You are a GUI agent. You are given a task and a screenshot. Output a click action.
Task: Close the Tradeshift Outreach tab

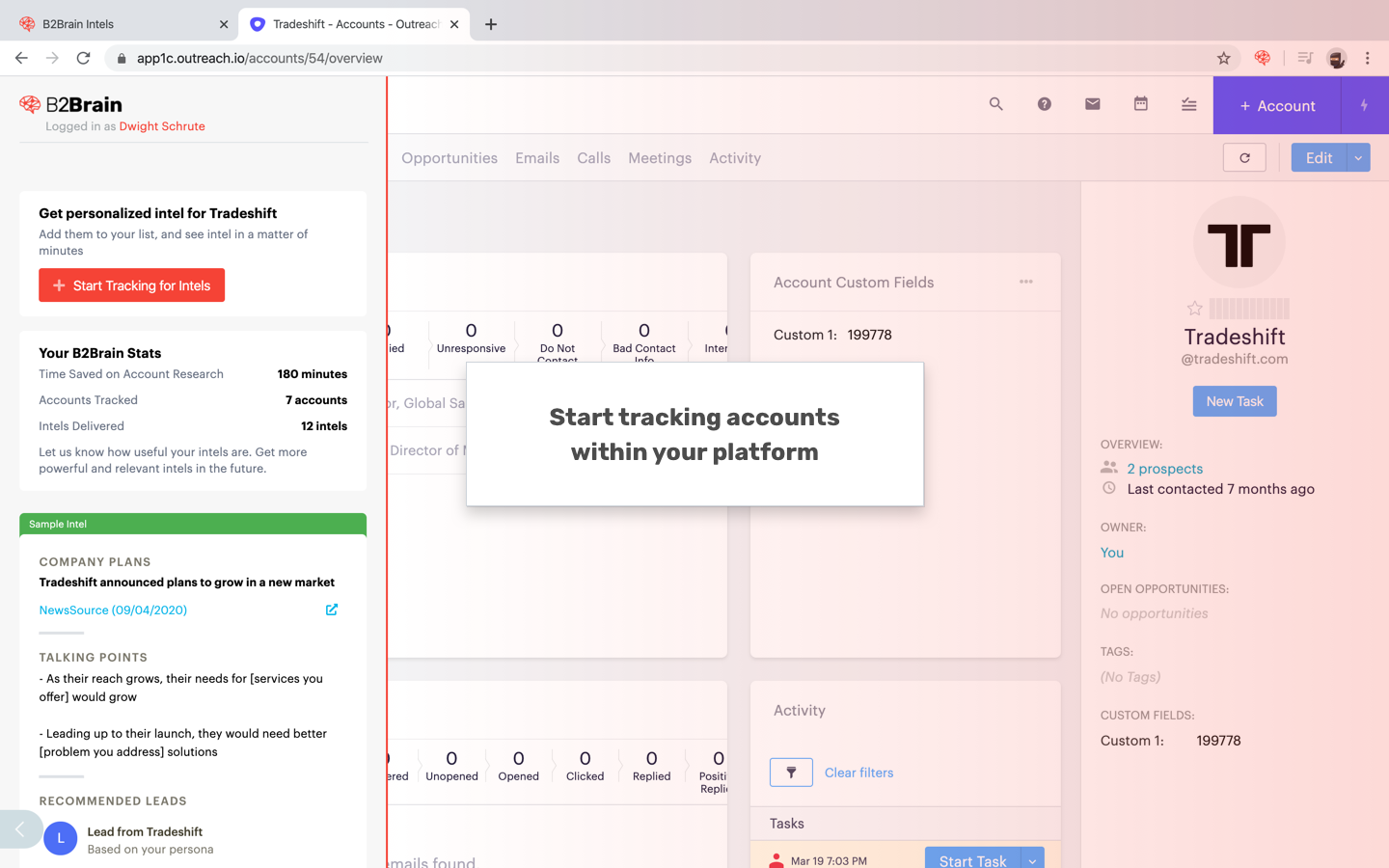[454, 24]
